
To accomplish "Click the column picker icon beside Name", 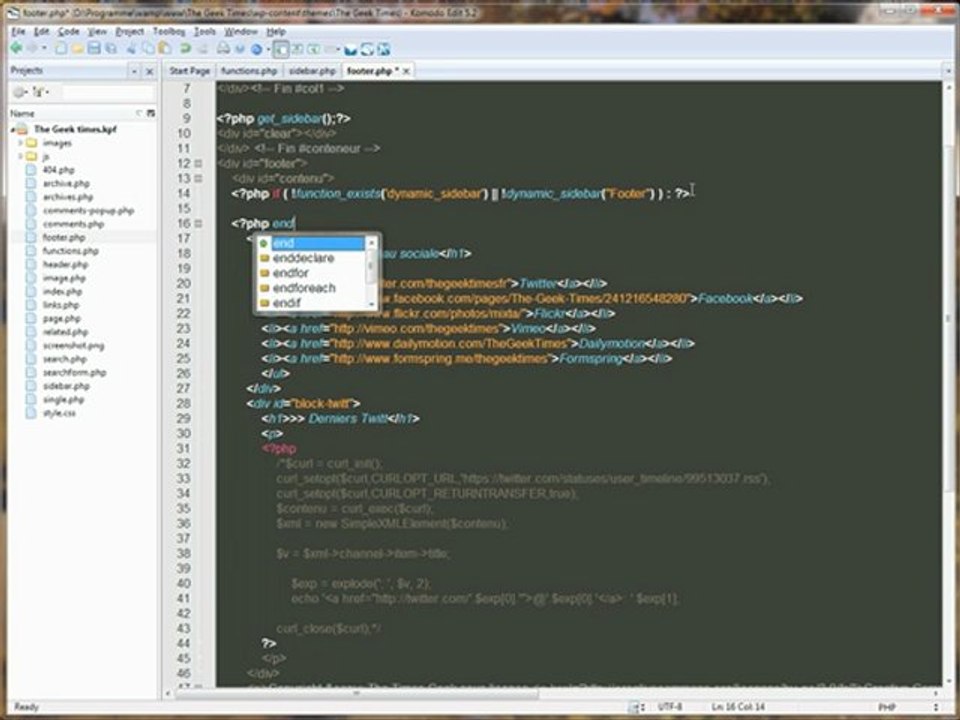I will click(x=151, y=113).
